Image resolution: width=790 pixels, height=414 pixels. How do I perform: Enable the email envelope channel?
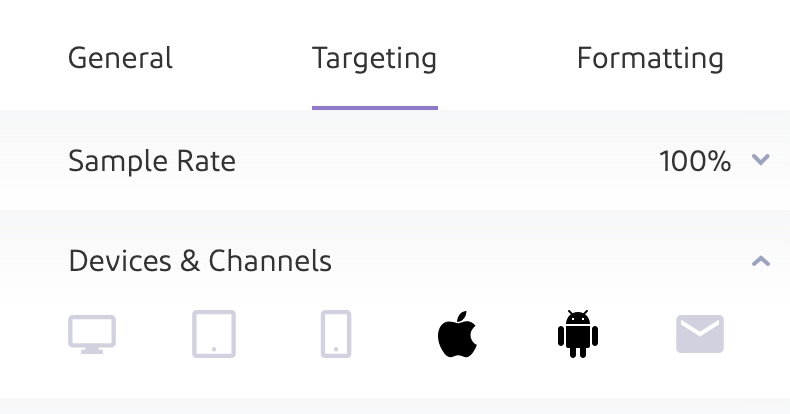[700, 334]
